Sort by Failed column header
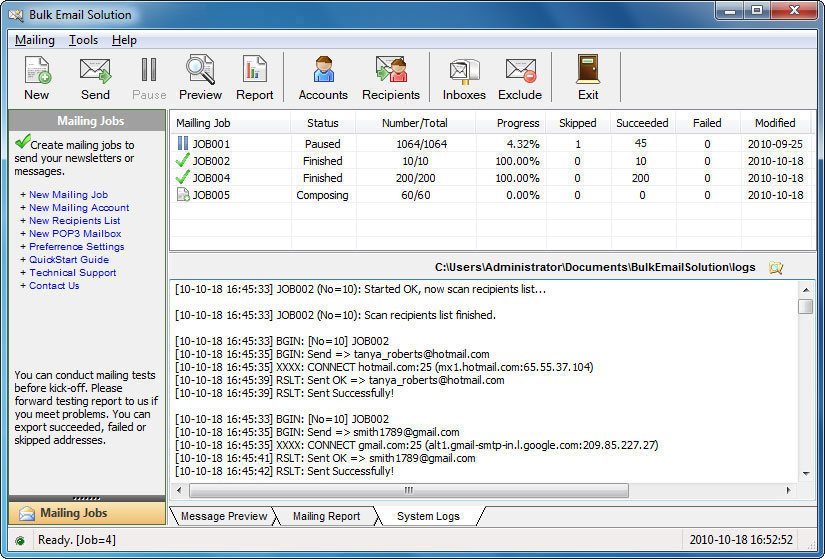 707,123
